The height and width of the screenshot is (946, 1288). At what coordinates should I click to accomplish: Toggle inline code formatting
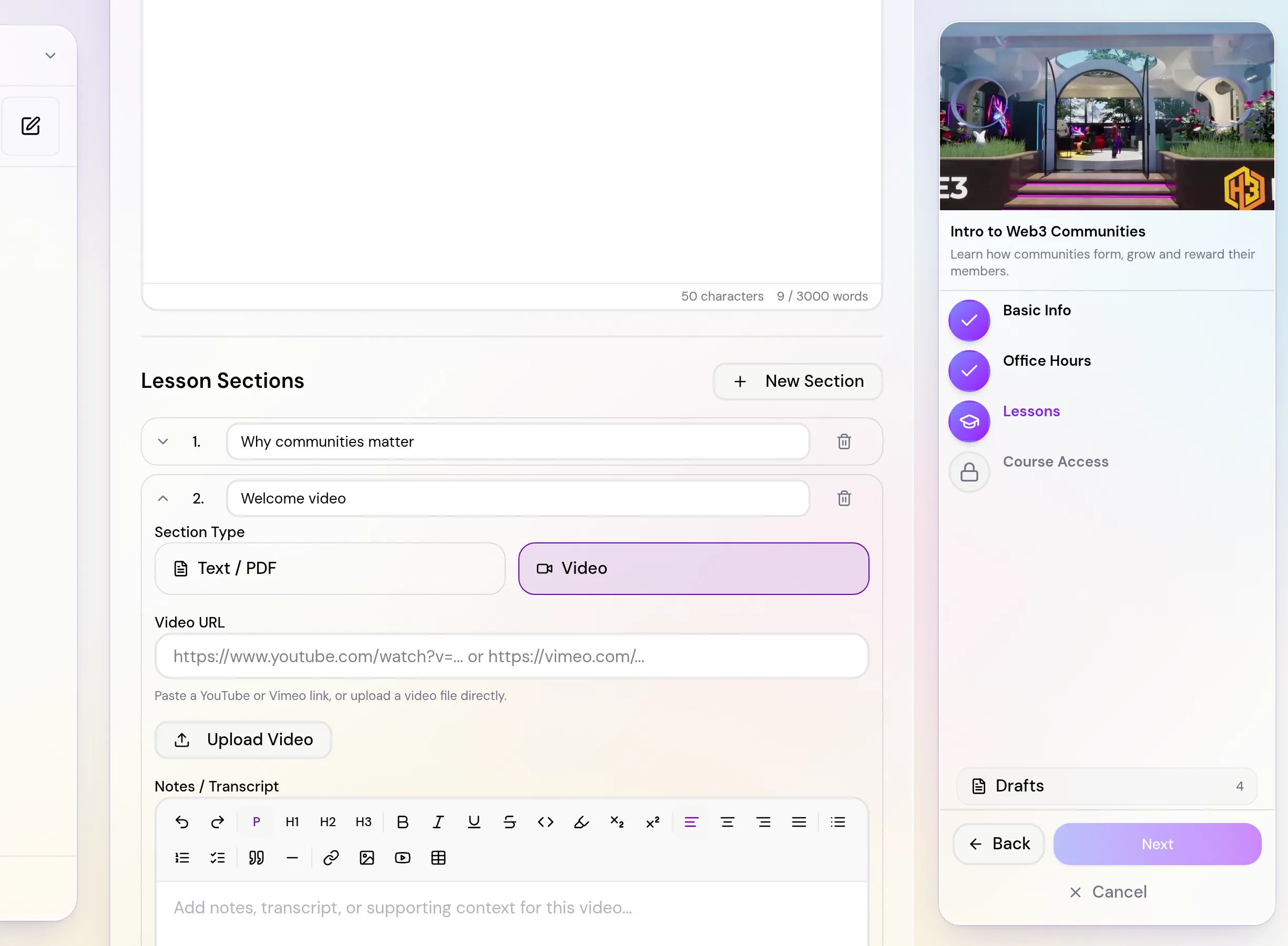pyautogui.click(x=546, y=822)
